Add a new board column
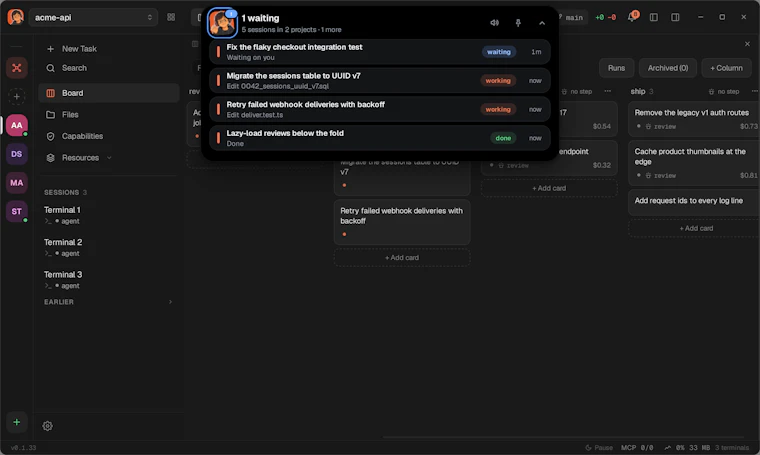The height and width of the screenshot is (455, 760). (x=726, y=68)
